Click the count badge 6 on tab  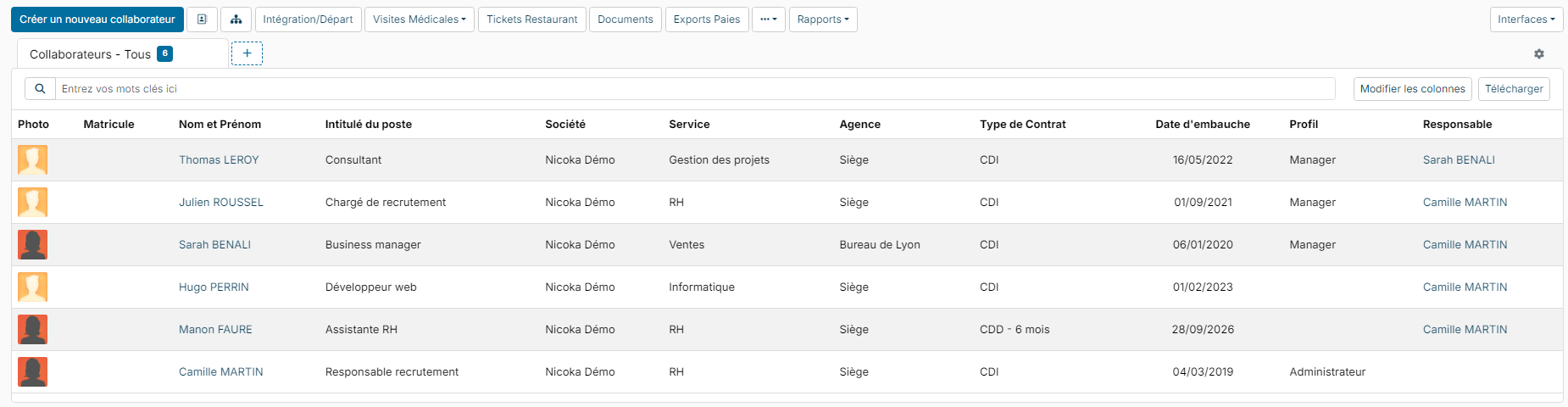pyautogui.click(x=165, y=53)
